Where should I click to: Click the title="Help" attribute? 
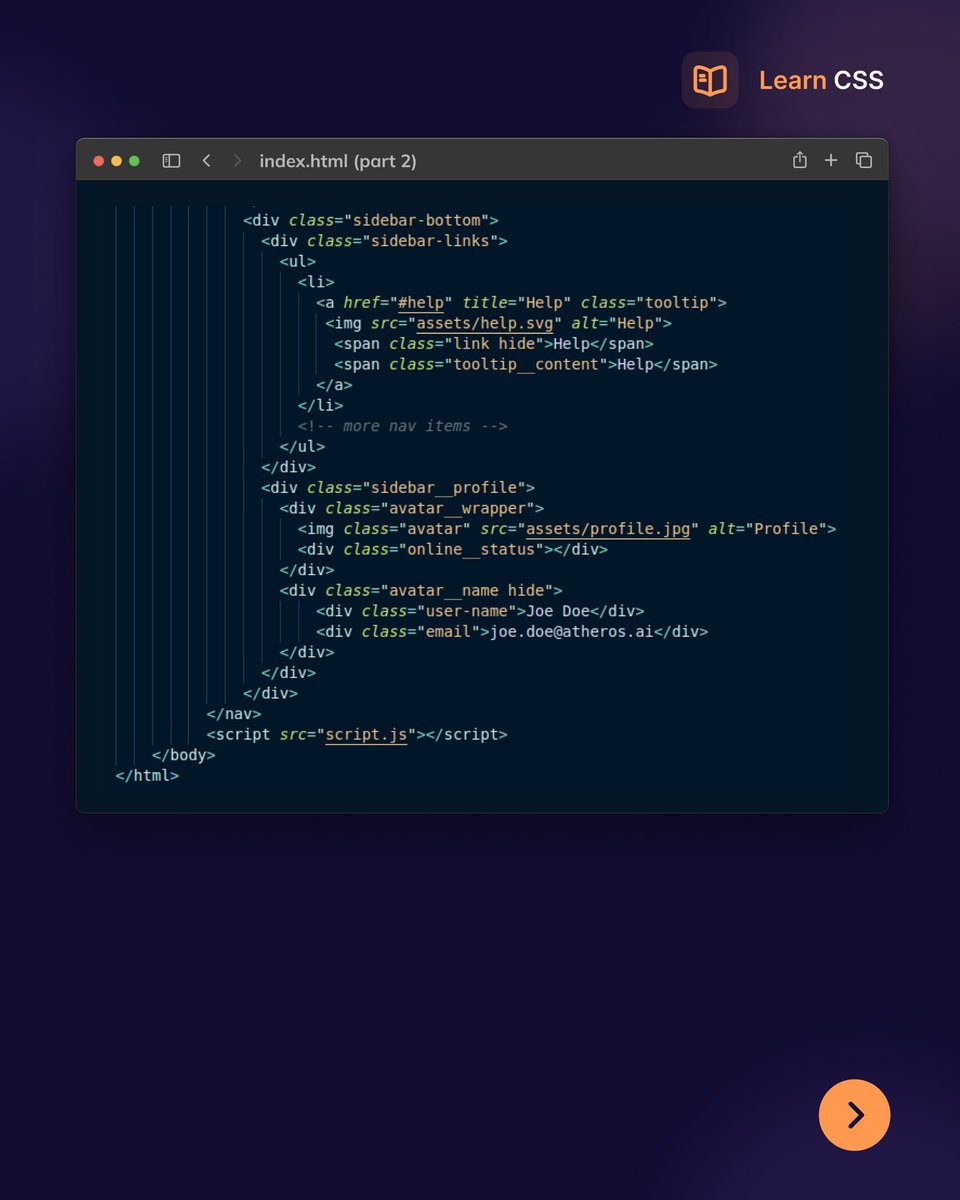[x=517, y=302]
